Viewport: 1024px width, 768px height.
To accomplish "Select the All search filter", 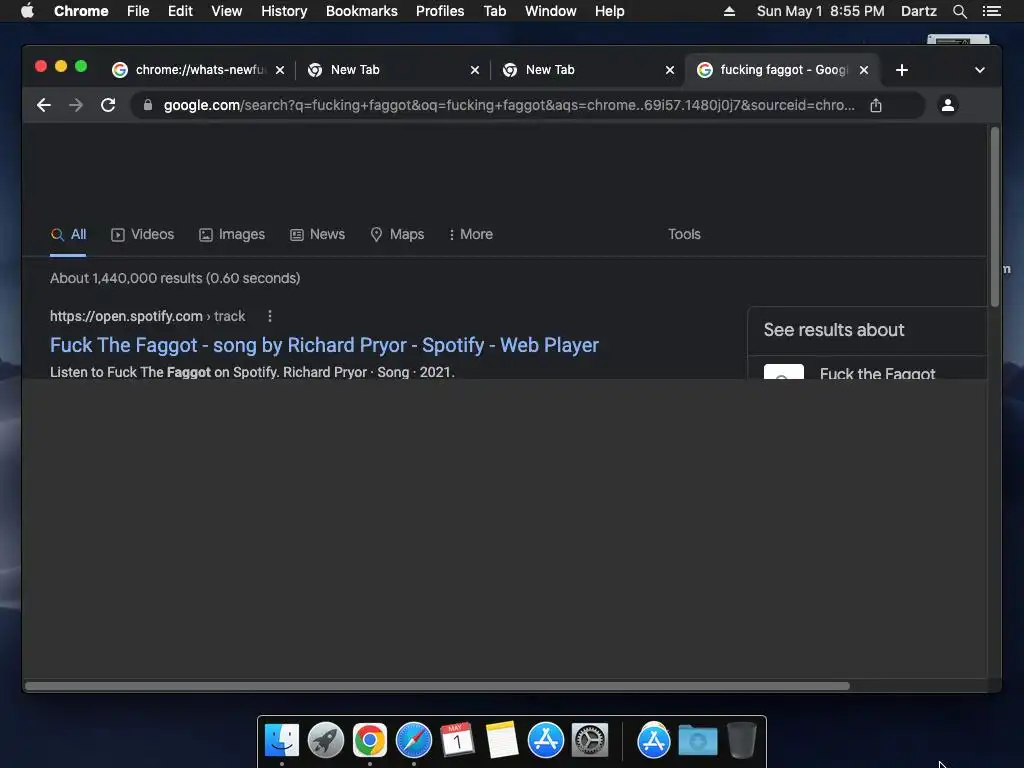I will tap(69, 234).
